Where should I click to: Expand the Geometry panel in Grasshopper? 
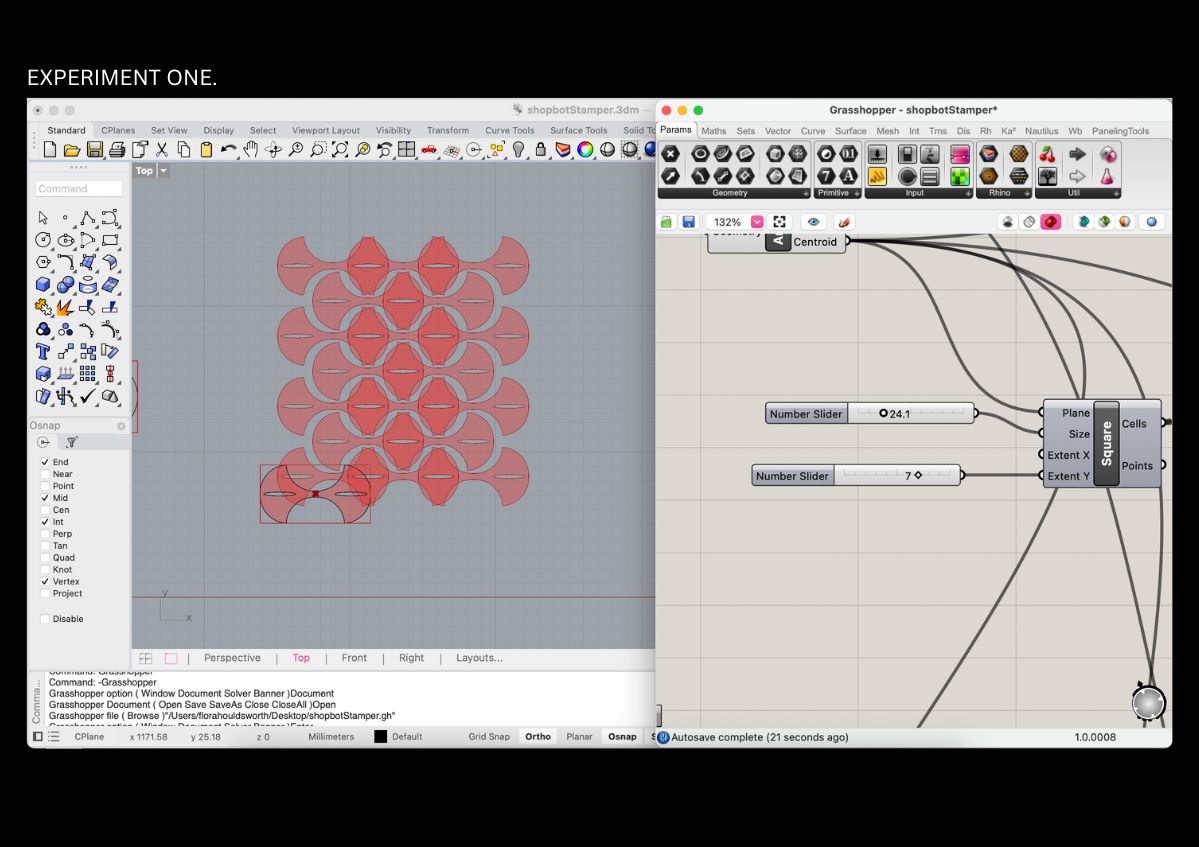pyautogui.click(x=805, y=193)
